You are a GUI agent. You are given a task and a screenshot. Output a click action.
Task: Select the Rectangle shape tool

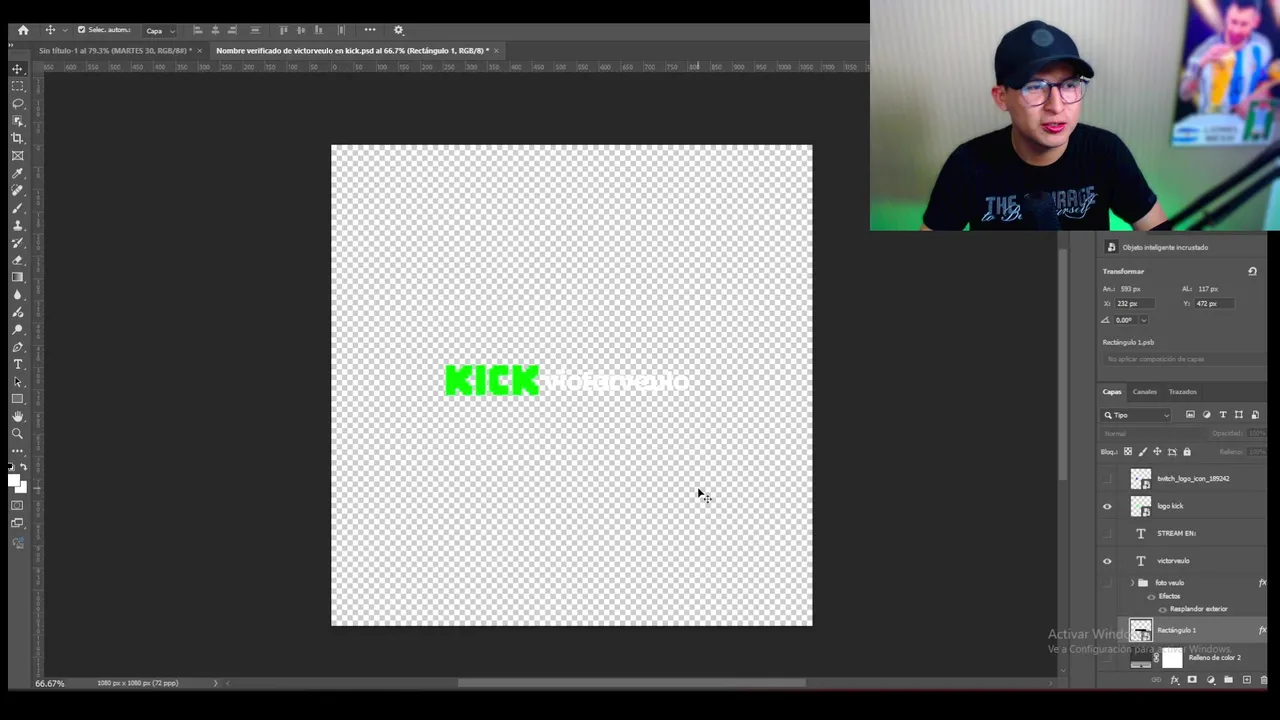[17, 399]
